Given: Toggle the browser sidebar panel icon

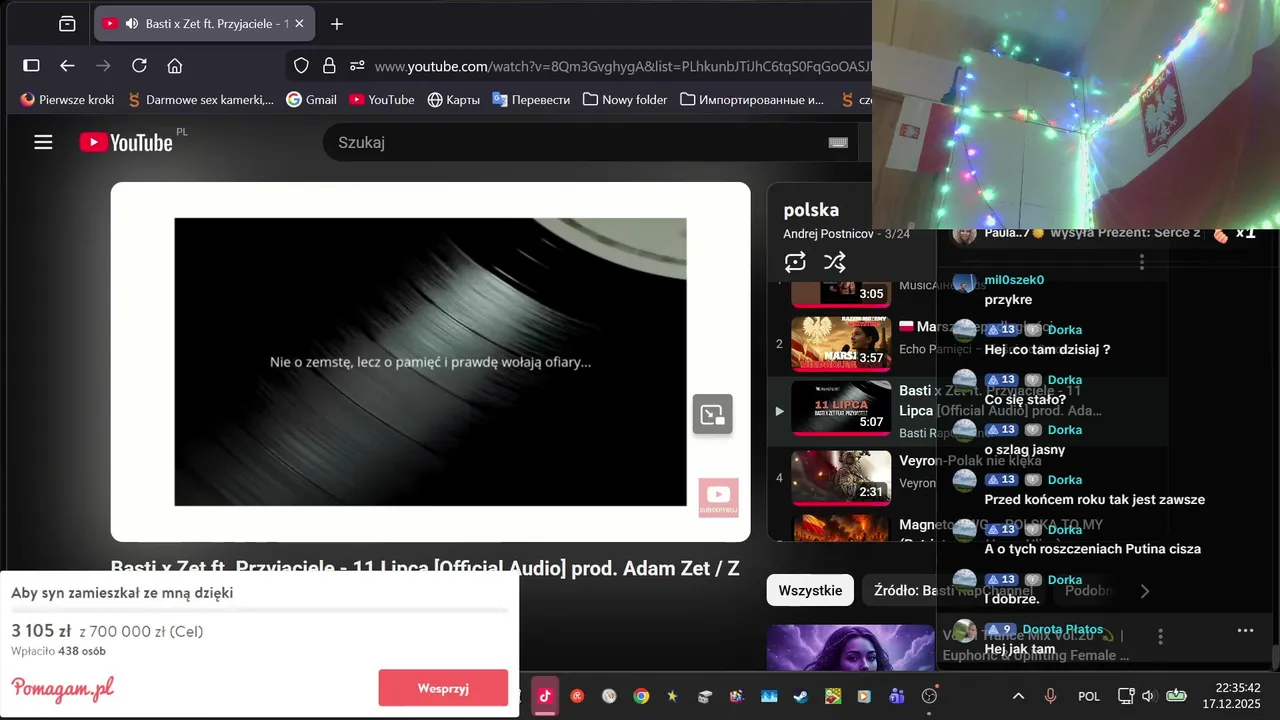Looking at the screenshot, I should tap(31, 66).
